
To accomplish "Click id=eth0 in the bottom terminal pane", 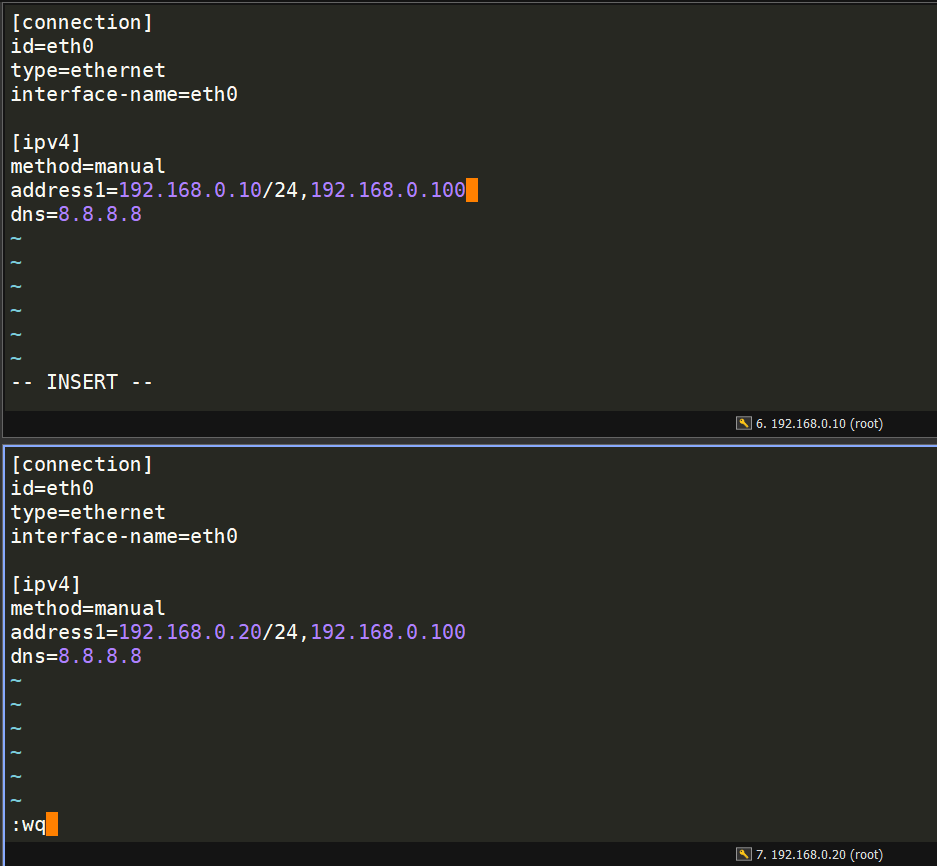I will click(53, 488).
